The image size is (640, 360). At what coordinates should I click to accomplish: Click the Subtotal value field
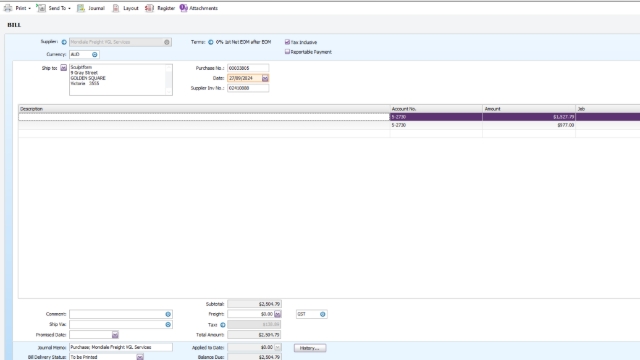254,304
